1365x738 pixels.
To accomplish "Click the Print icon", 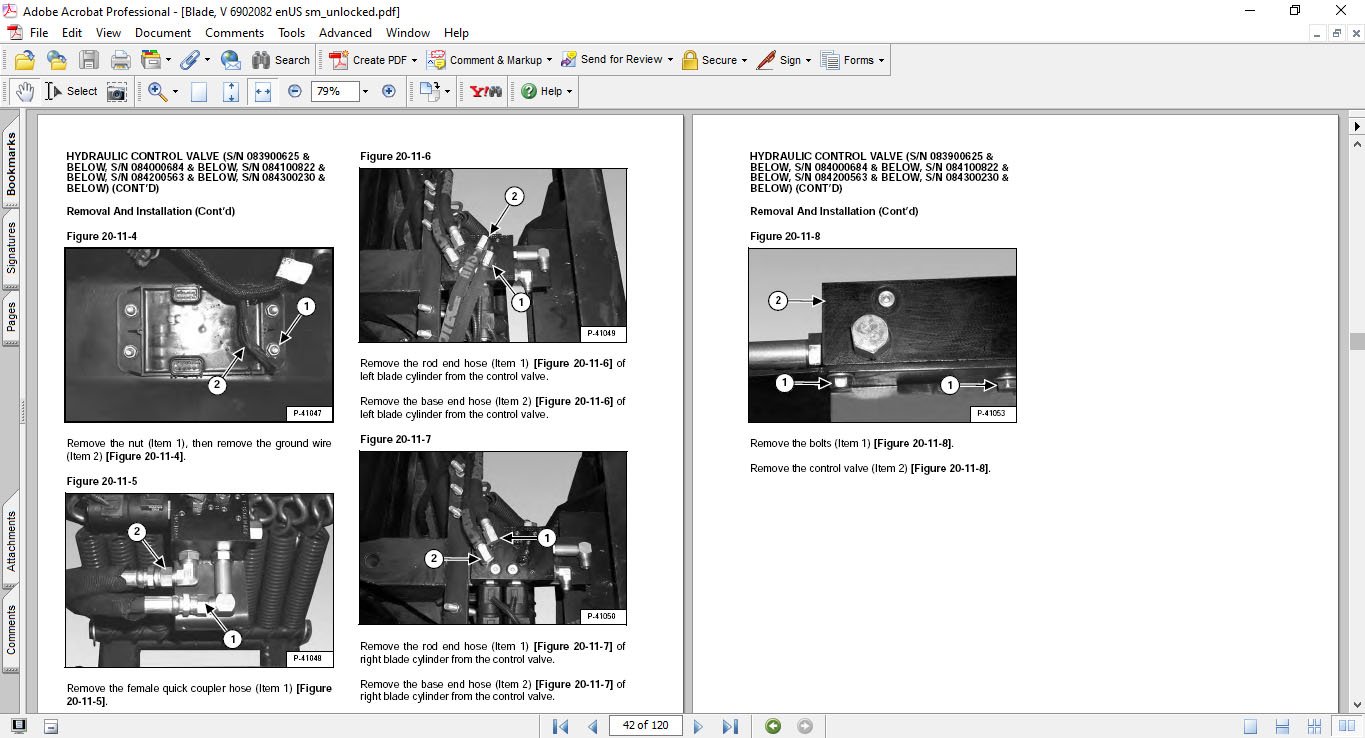I will click(120, 60).
